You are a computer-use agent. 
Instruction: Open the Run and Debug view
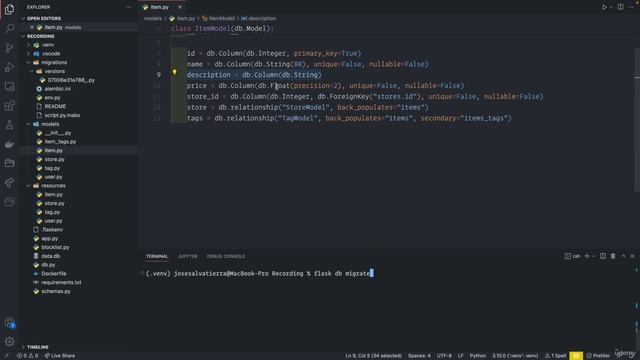[x=9, y=67]
